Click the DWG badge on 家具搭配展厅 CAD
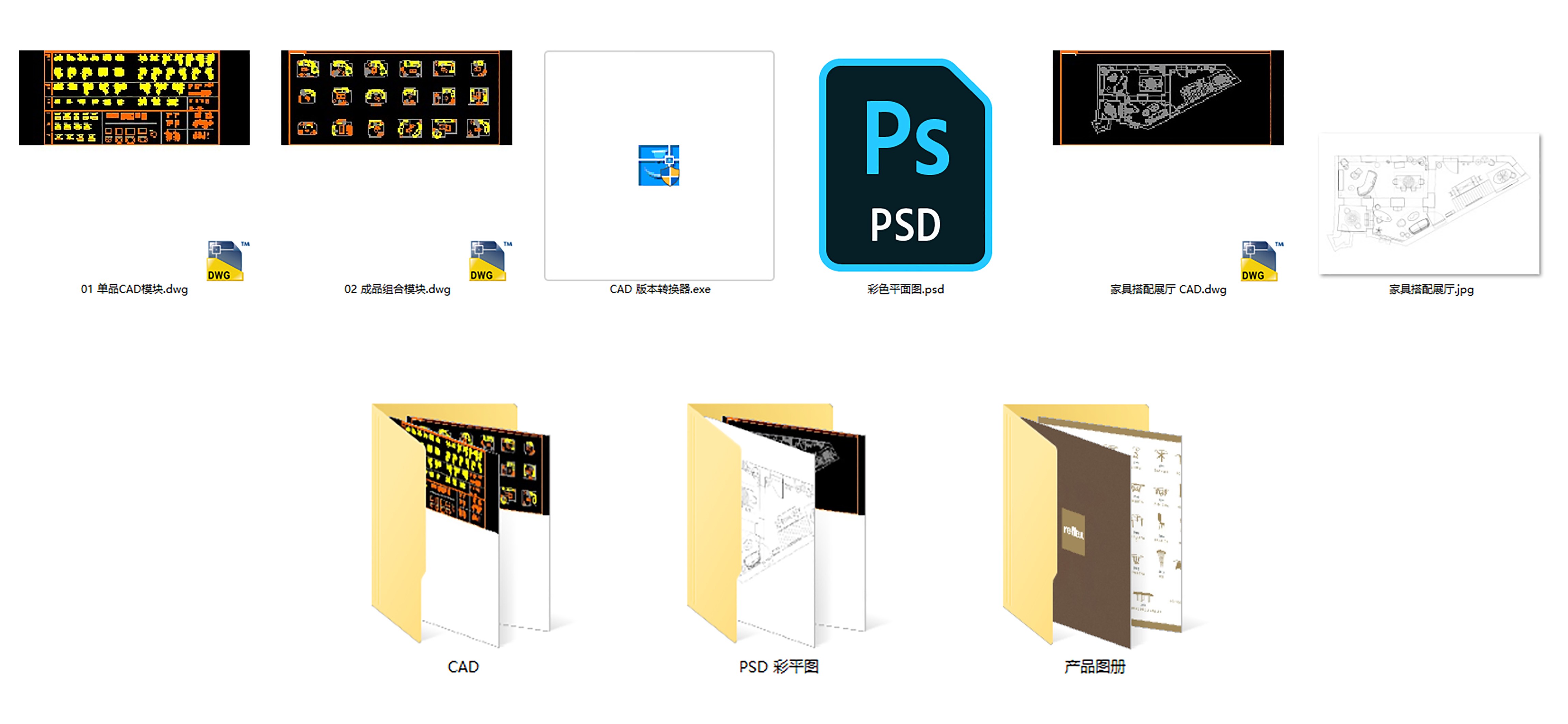1568x724 pixels. (x=1262, y=260)
